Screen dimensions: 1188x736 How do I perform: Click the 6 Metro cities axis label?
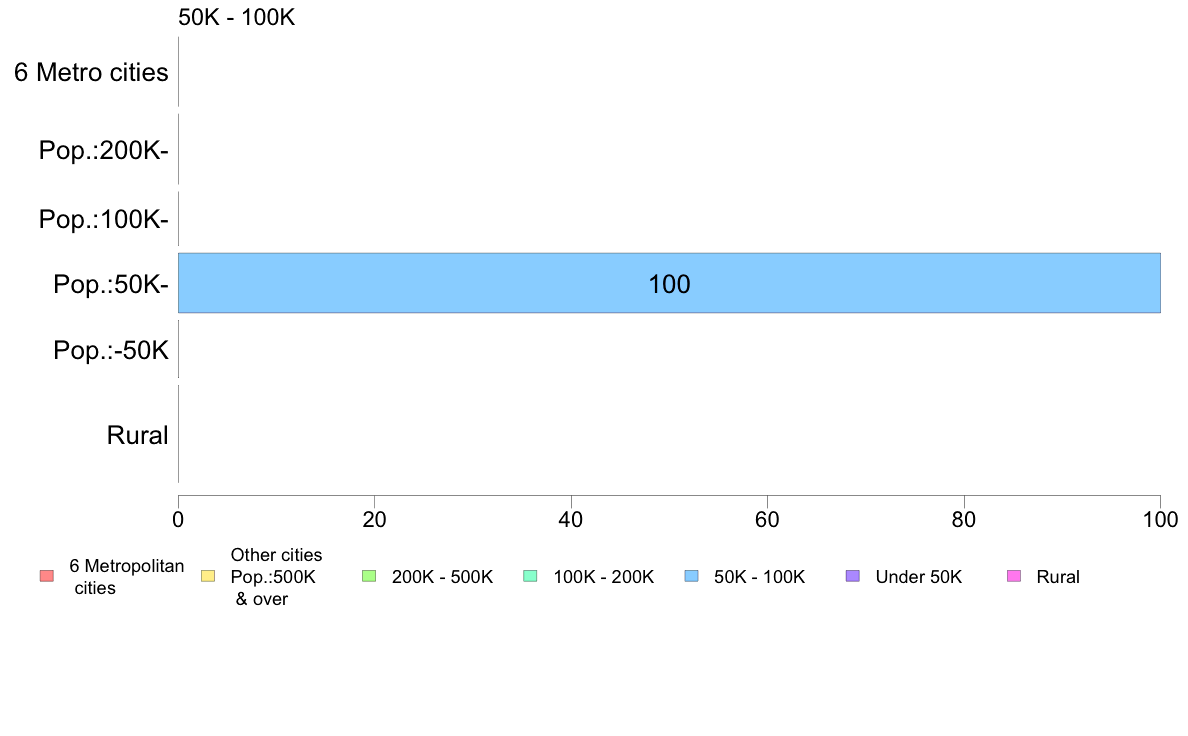coord(91,72)
